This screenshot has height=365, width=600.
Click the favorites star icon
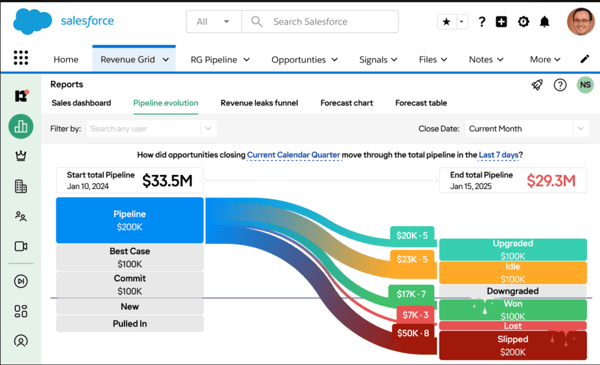pyautogui.click(x=447, y=22)
